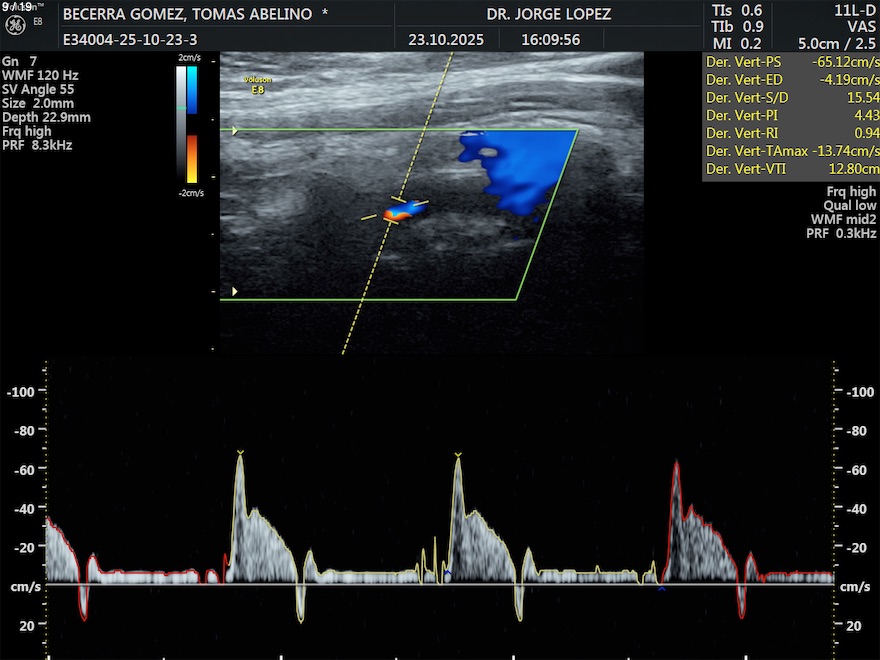Screen dimensions: 880x660
Task: Select the Der. Vert-RI measurement row
Action: 791,133
